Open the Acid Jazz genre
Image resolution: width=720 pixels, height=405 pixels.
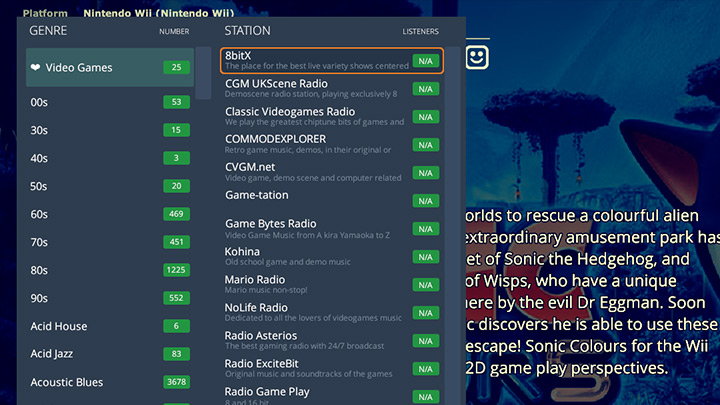point(110,354)
